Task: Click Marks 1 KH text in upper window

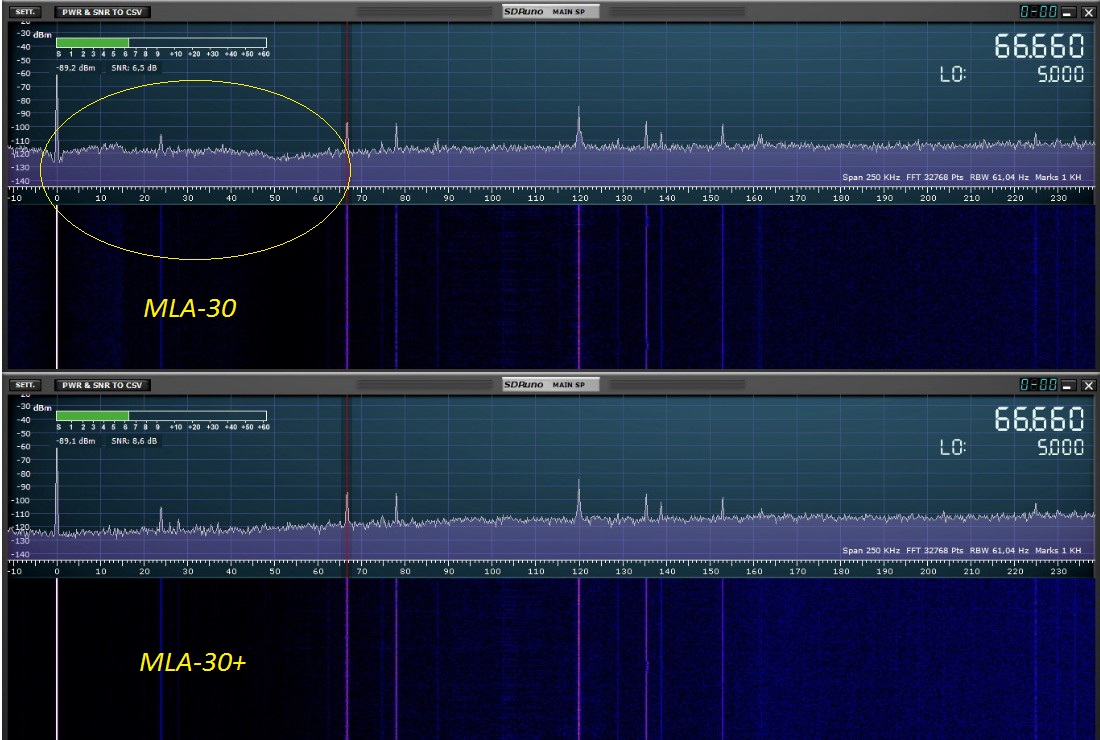Action: 1058,177
